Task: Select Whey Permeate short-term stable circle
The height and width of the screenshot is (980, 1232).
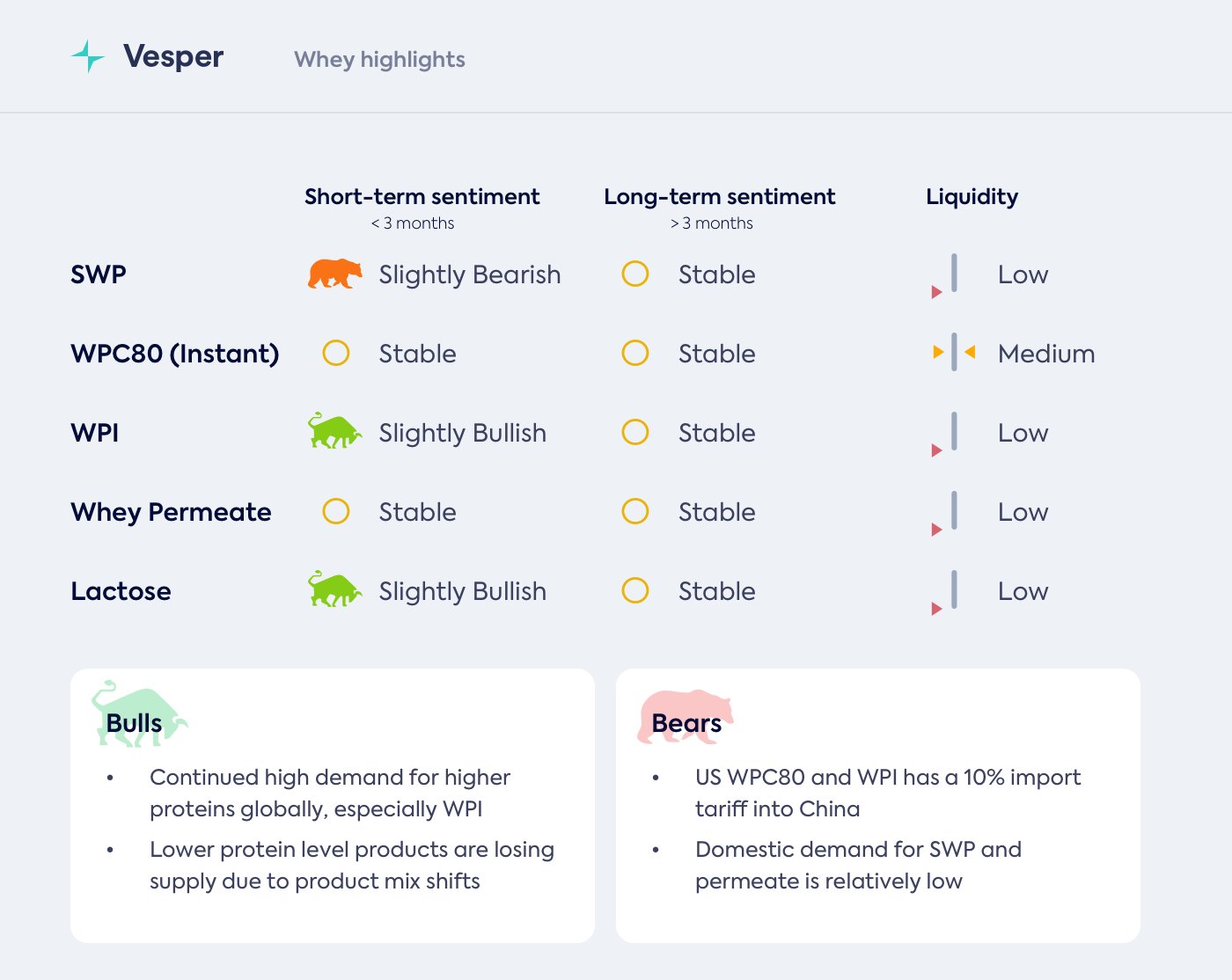Action: coord(336,511)
